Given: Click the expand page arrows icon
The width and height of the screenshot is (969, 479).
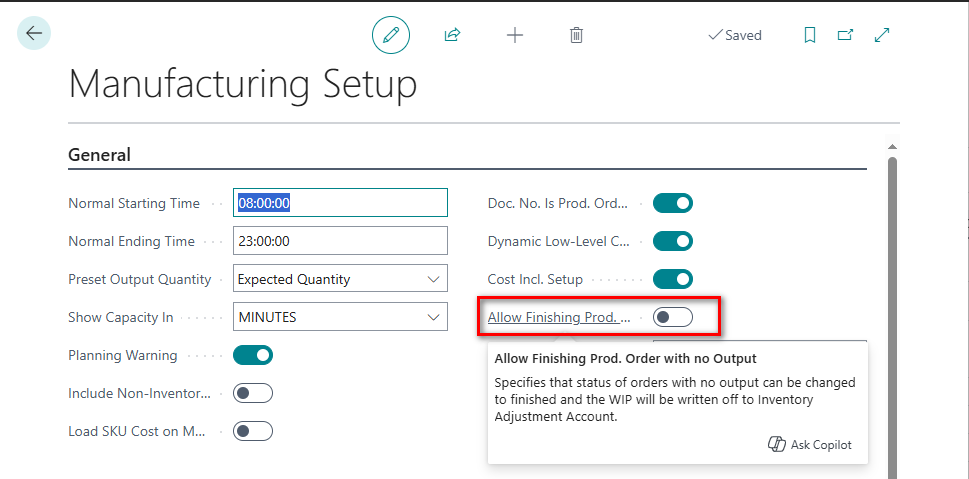Looking at the screenshot, I should coord(882,35).
